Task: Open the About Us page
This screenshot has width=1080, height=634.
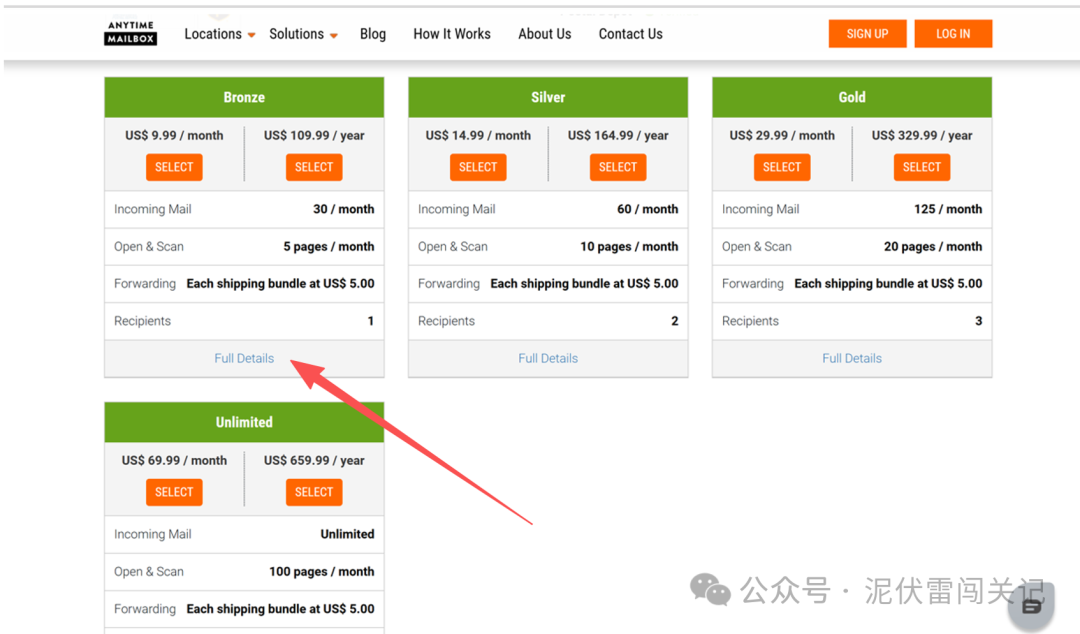Action: pyautogui.click(x=545, y=34)
